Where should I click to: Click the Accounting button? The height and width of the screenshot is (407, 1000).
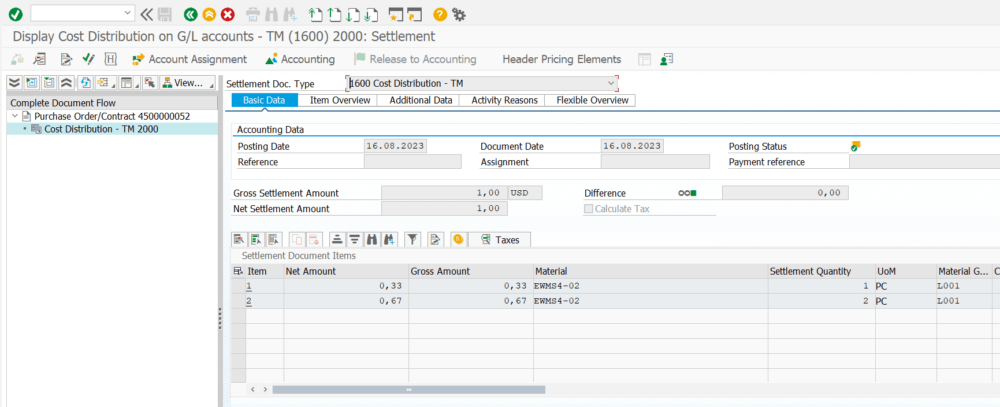[x=300, y=59]
